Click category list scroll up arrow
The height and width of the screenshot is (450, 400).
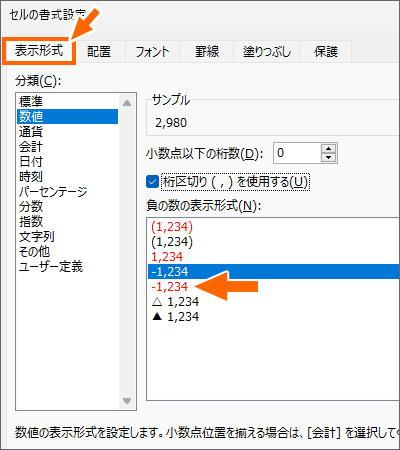tap(127, 103)
